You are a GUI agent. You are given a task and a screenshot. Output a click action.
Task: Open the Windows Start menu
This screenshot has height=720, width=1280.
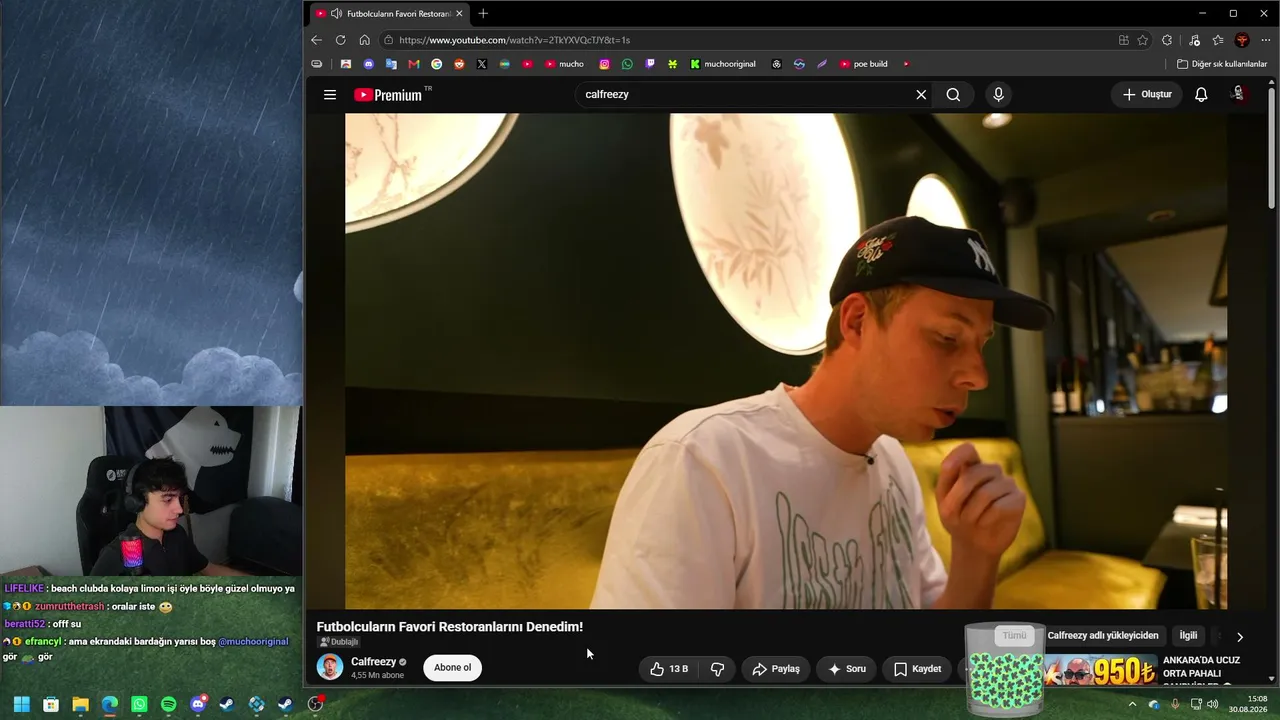(21, 704)
